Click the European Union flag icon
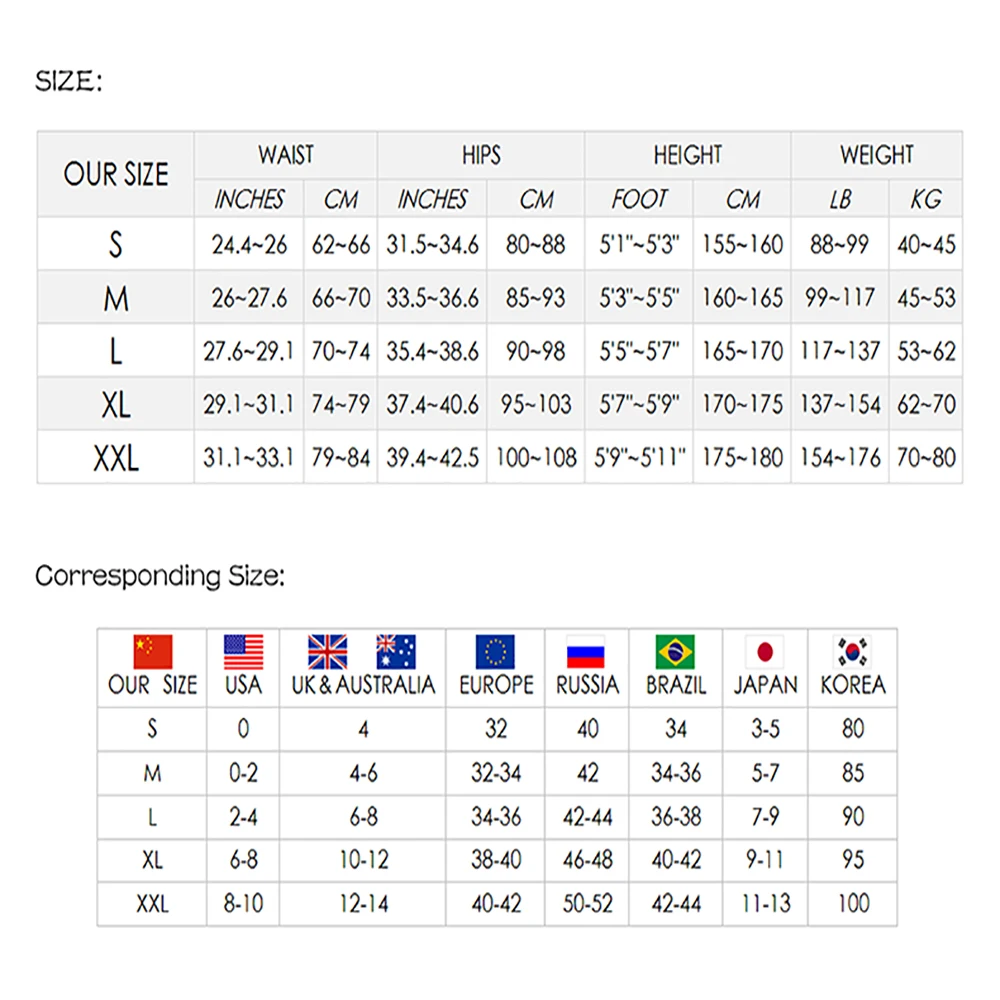Screen dimensions: 1000x1000 [495, 652]
